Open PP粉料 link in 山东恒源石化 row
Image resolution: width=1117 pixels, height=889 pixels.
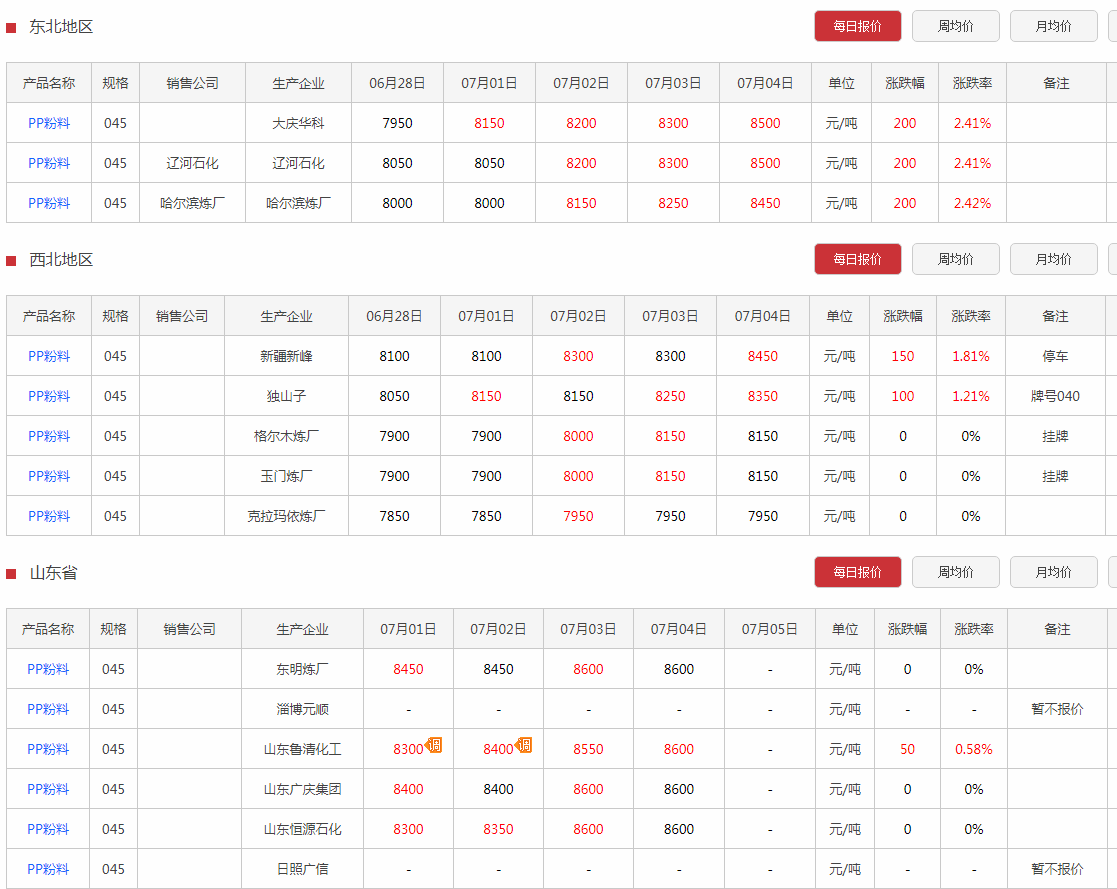click(x=48, y=828)
